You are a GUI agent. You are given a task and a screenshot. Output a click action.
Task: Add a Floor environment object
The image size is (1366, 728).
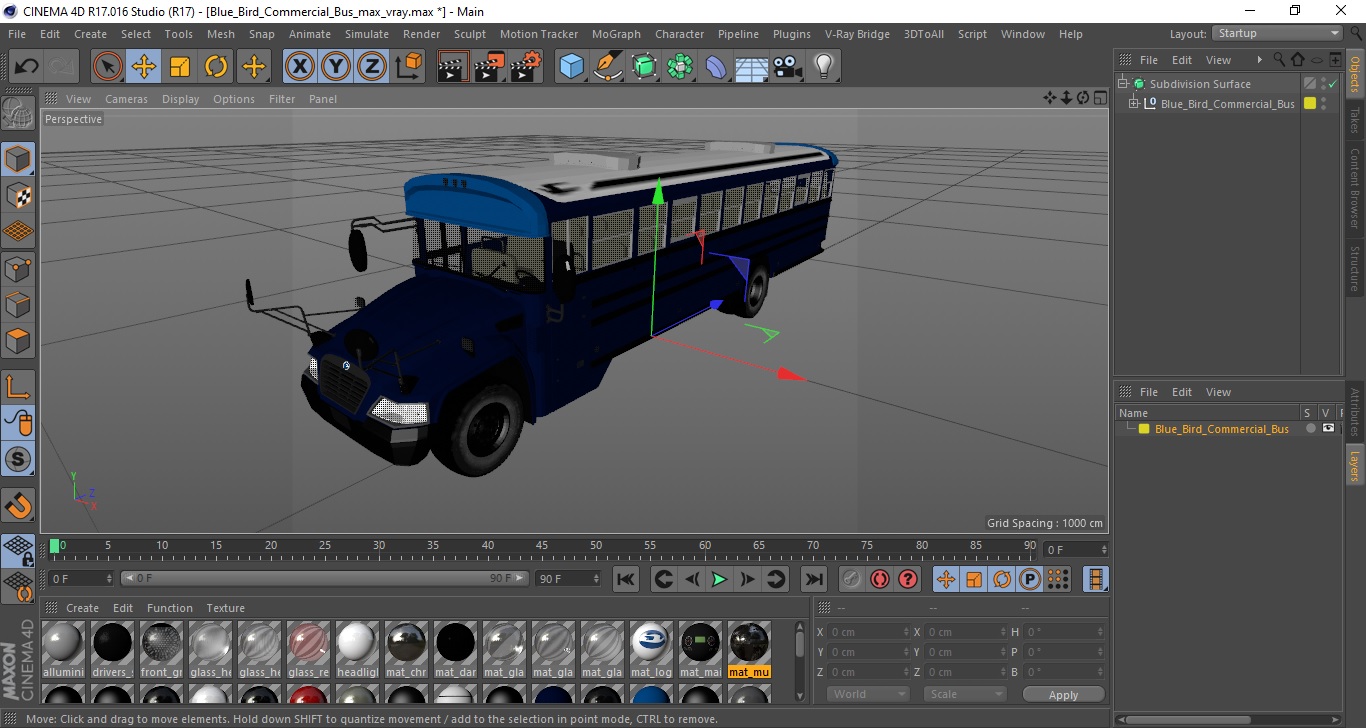[x=751, y=67]
